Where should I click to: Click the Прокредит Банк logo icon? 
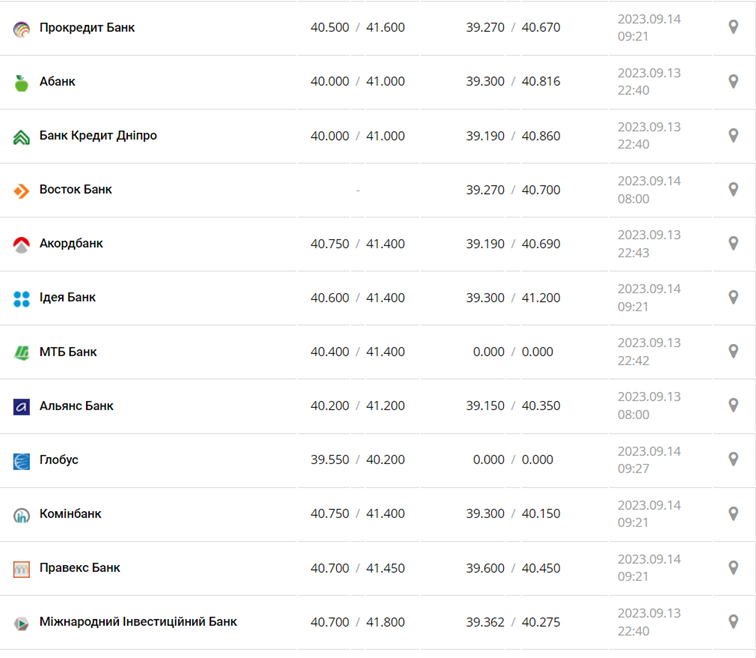pyautogui.click(x=21, y=28)
